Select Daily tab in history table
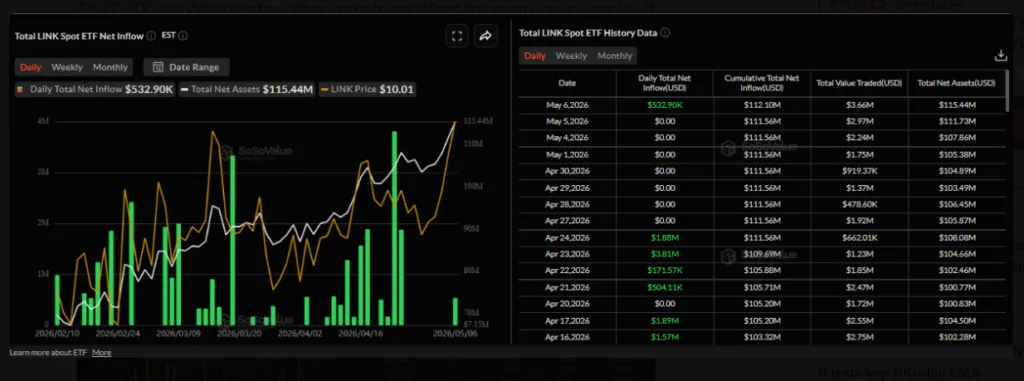This screenshot has width=1024, height=381. click(x=535, y=56)
